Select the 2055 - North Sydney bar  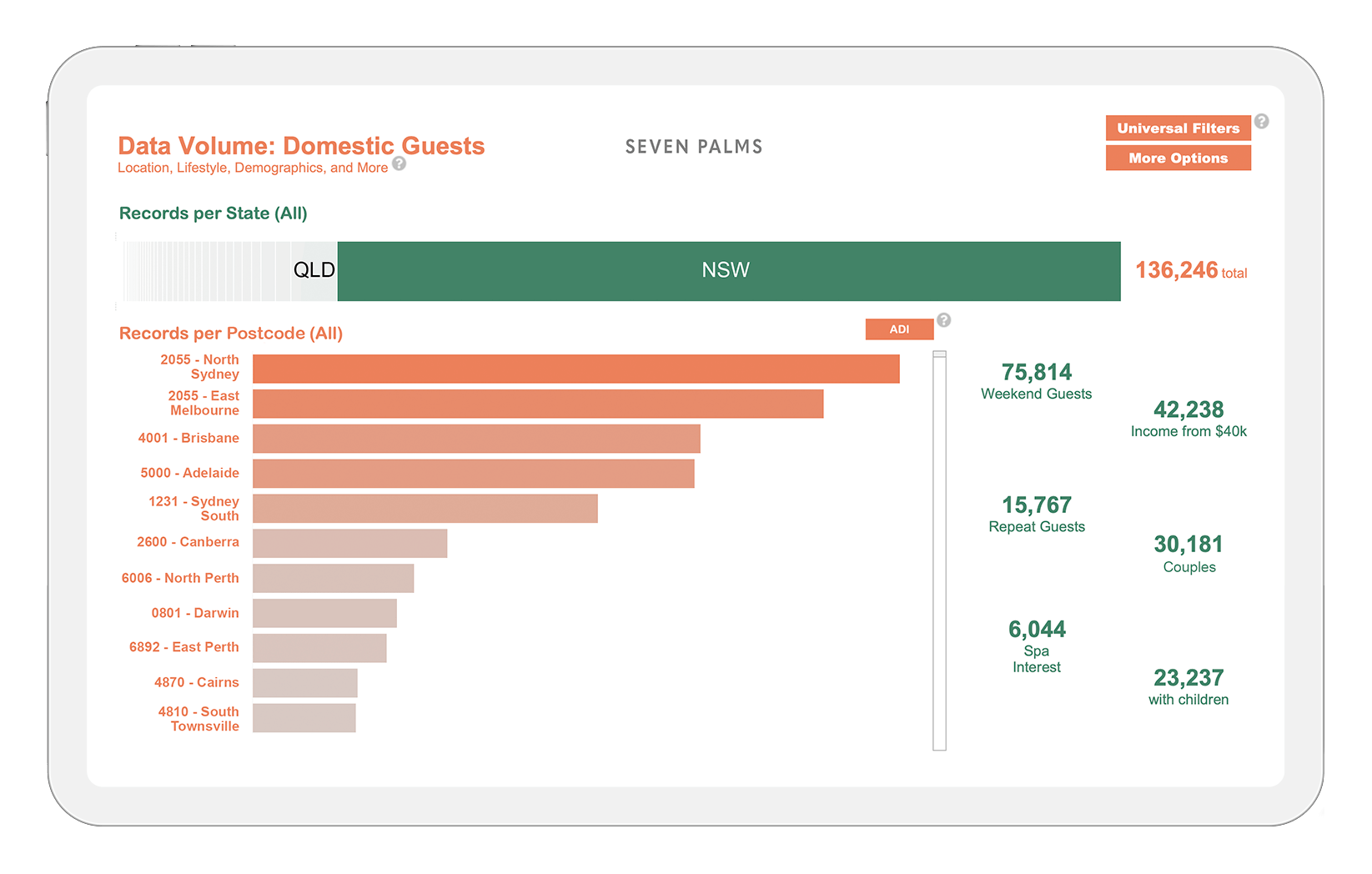point(576,369)
